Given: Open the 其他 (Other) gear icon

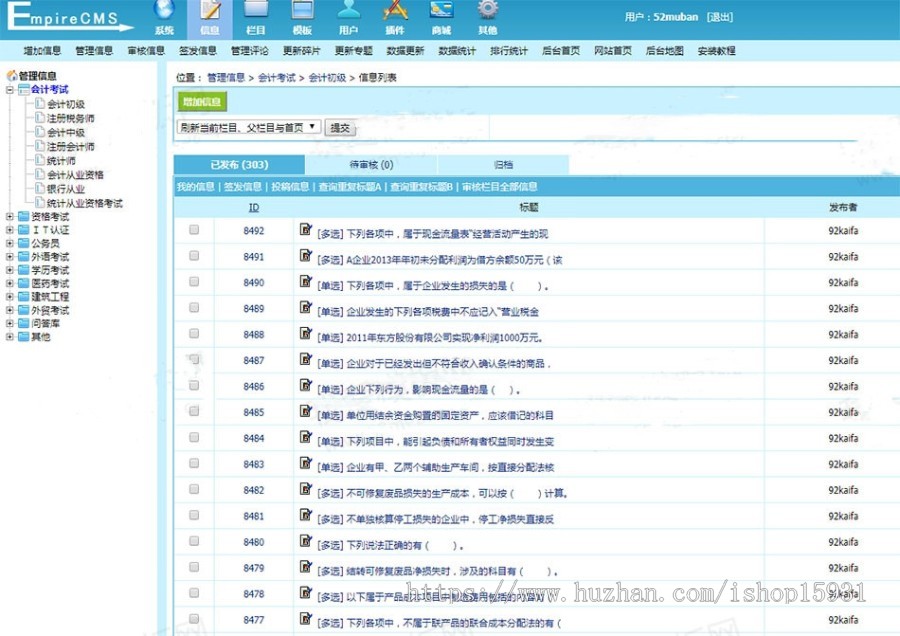Looking at the screenshot, I should pos(487,12).
